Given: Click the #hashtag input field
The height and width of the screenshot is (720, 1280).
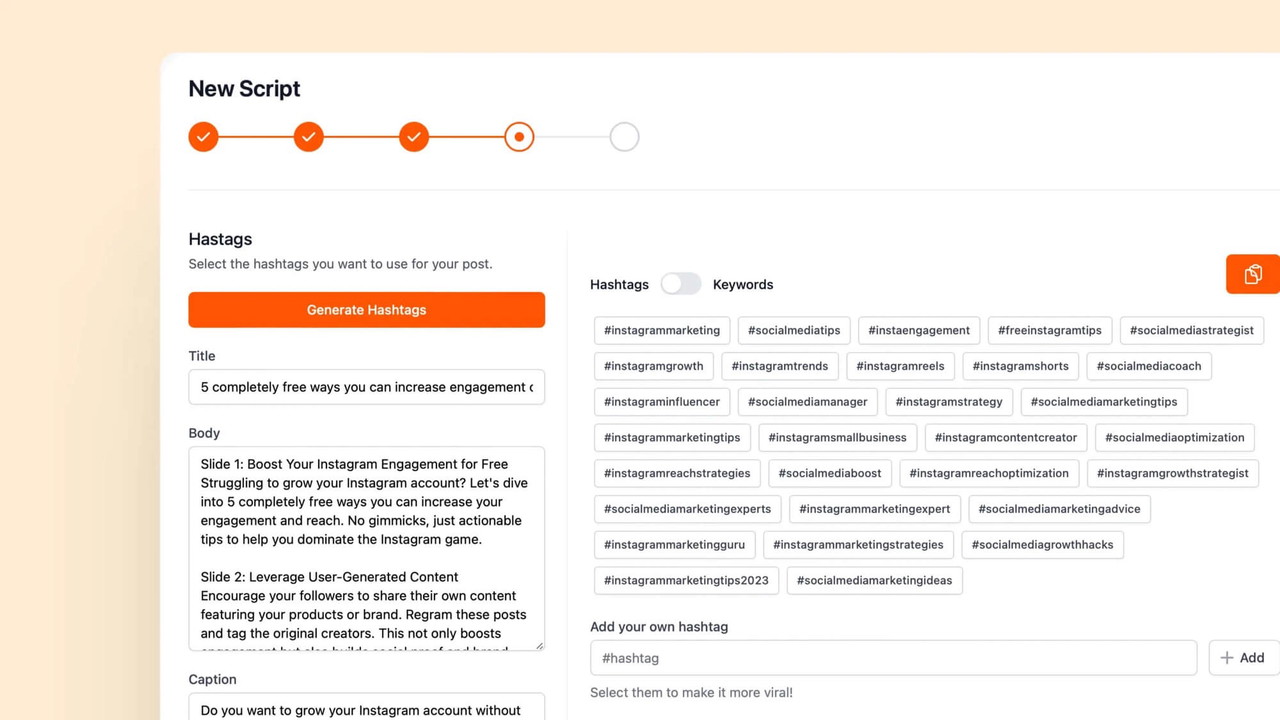Looking at the screenshot, I should click(893, 658).
